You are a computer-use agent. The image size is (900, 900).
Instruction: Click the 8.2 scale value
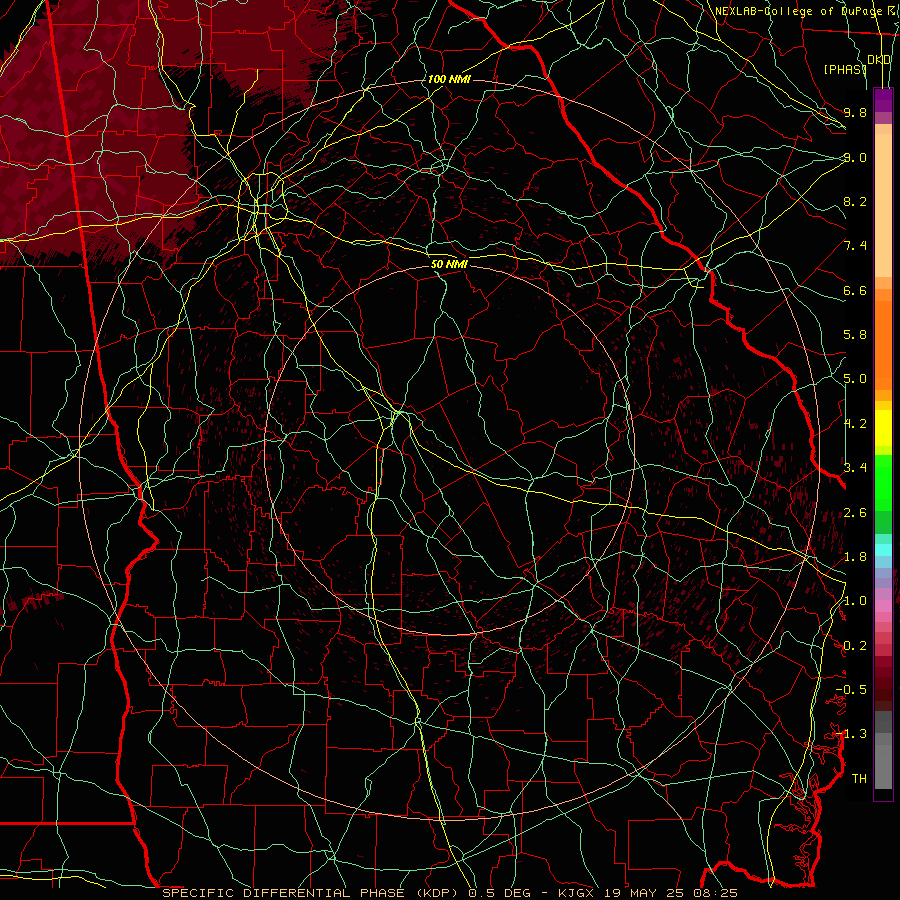point(855,201)
